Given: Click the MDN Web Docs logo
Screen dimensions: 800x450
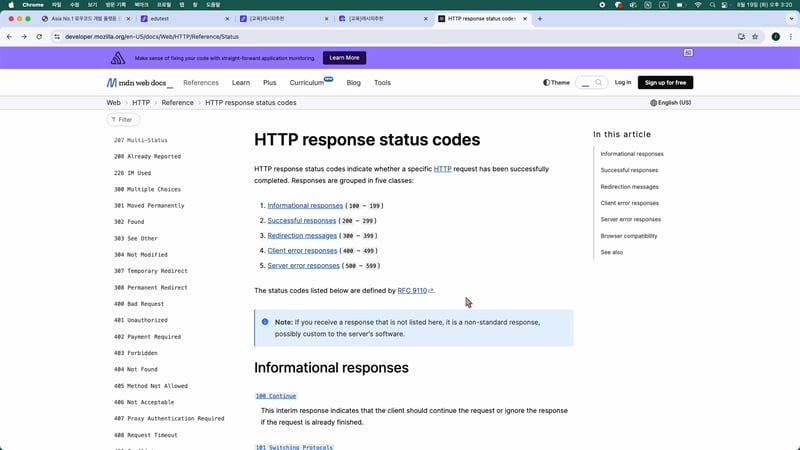Looking at the screenshot, I should point(139,83).
